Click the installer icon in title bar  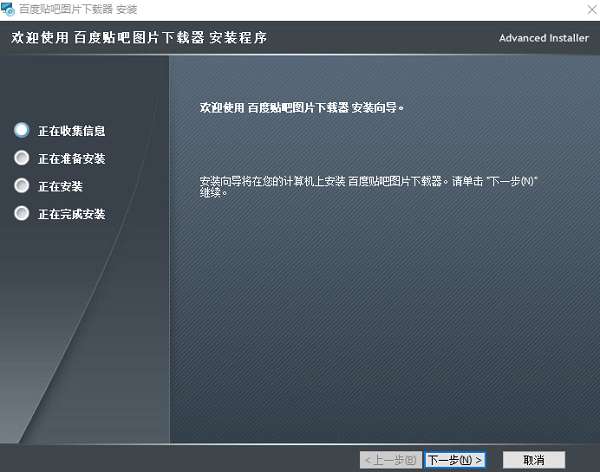point(8,9)
